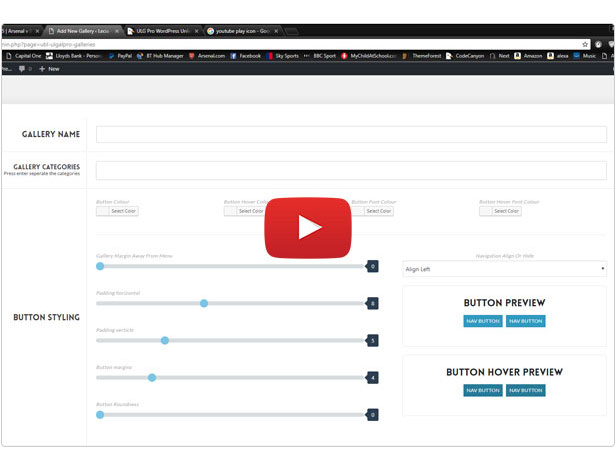The image size is (616, 449).
Task: Focus the Gallery Categories input field
Action: pos(351,170)
